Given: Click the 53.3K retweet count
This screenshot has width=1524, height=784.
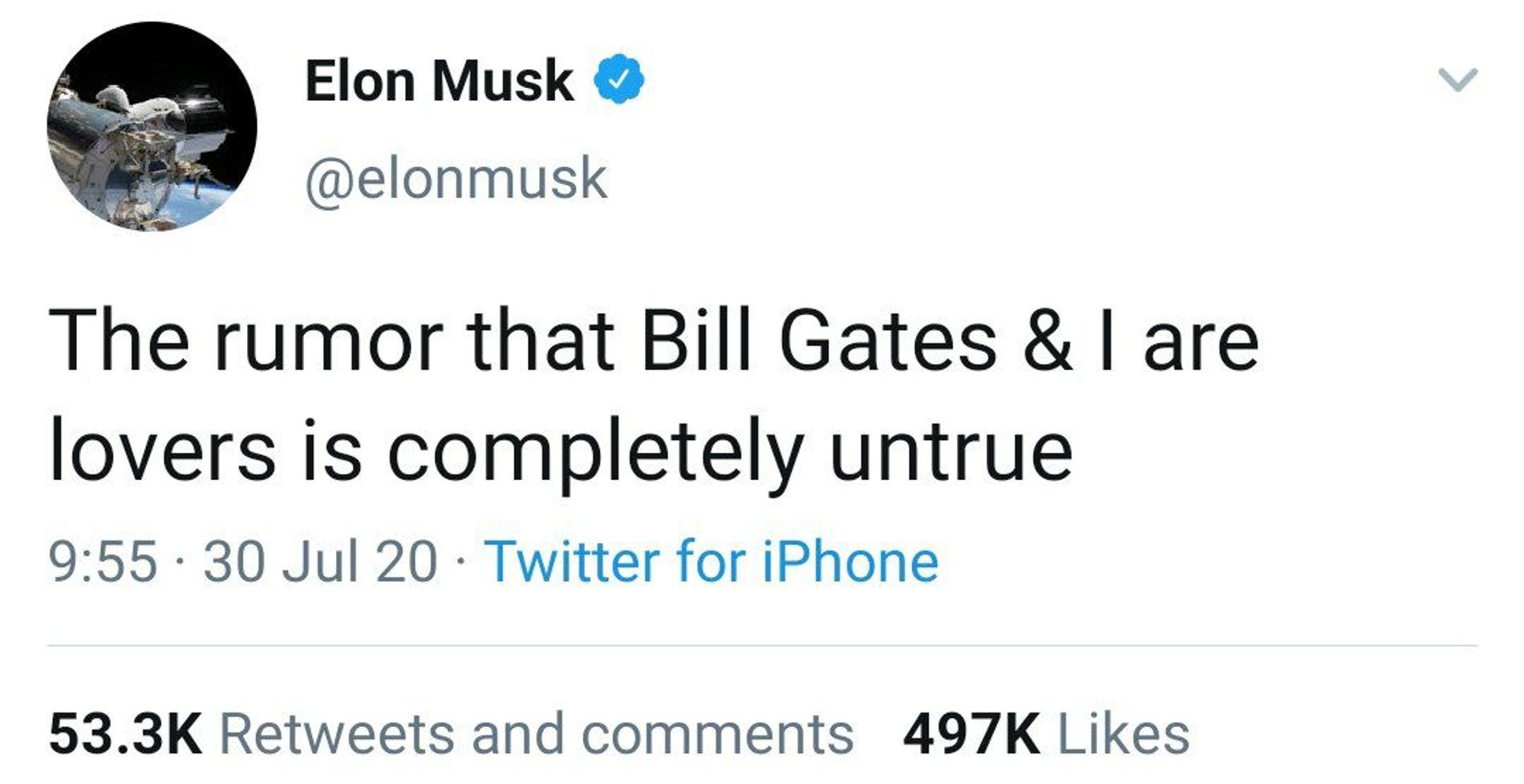Looking at the screenshot, I should [126, 734].
